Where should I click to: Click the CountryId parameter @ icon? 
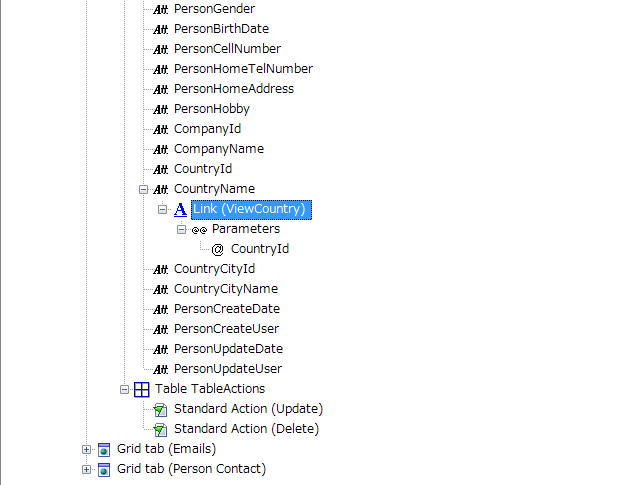coord(217,249)
